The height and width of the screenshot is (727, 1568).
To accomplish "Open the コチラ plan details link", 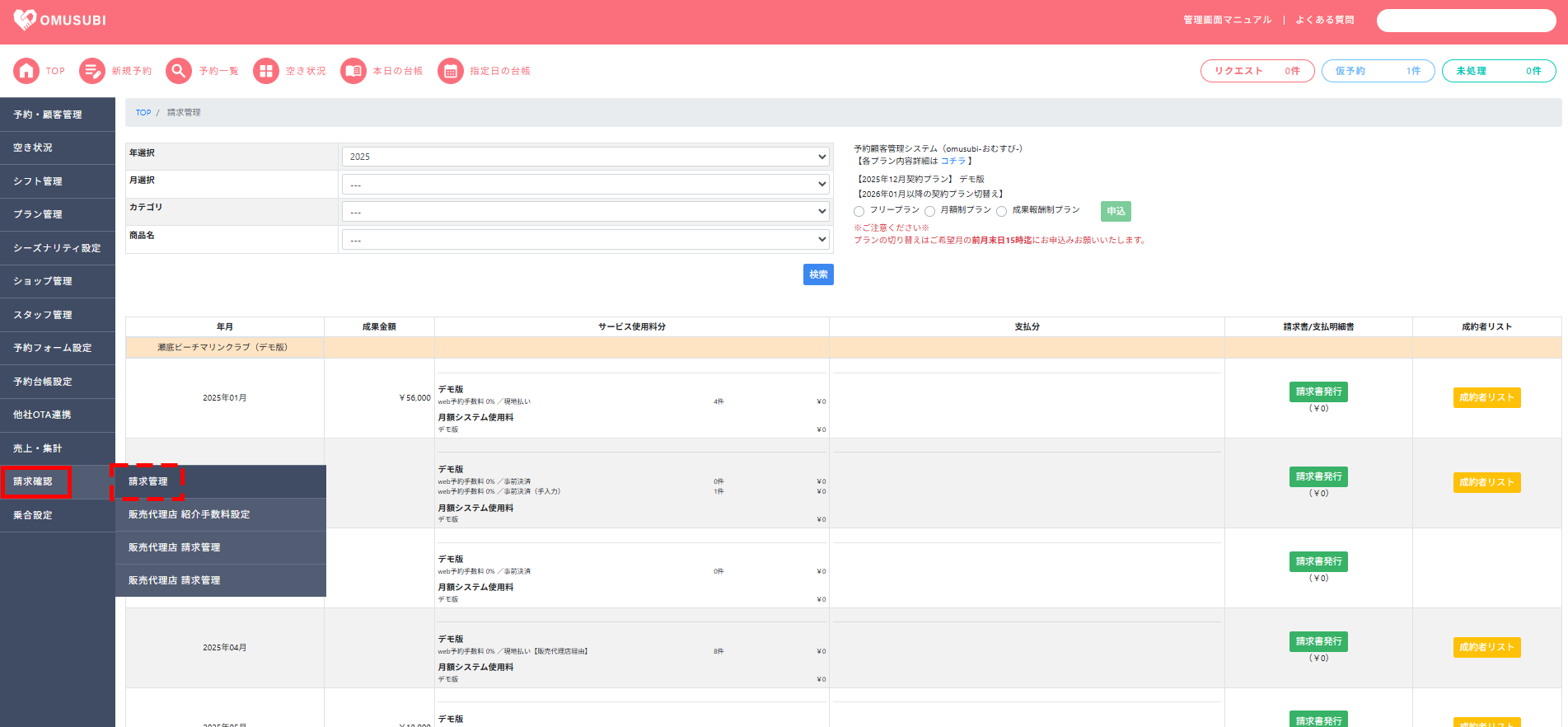I will 953,161.
